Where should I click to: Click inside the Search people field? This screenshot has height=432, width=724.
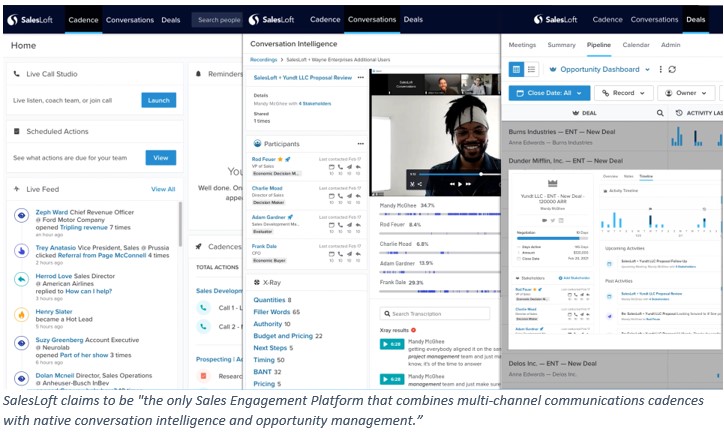pyautogui.click(x=217, y=20)
